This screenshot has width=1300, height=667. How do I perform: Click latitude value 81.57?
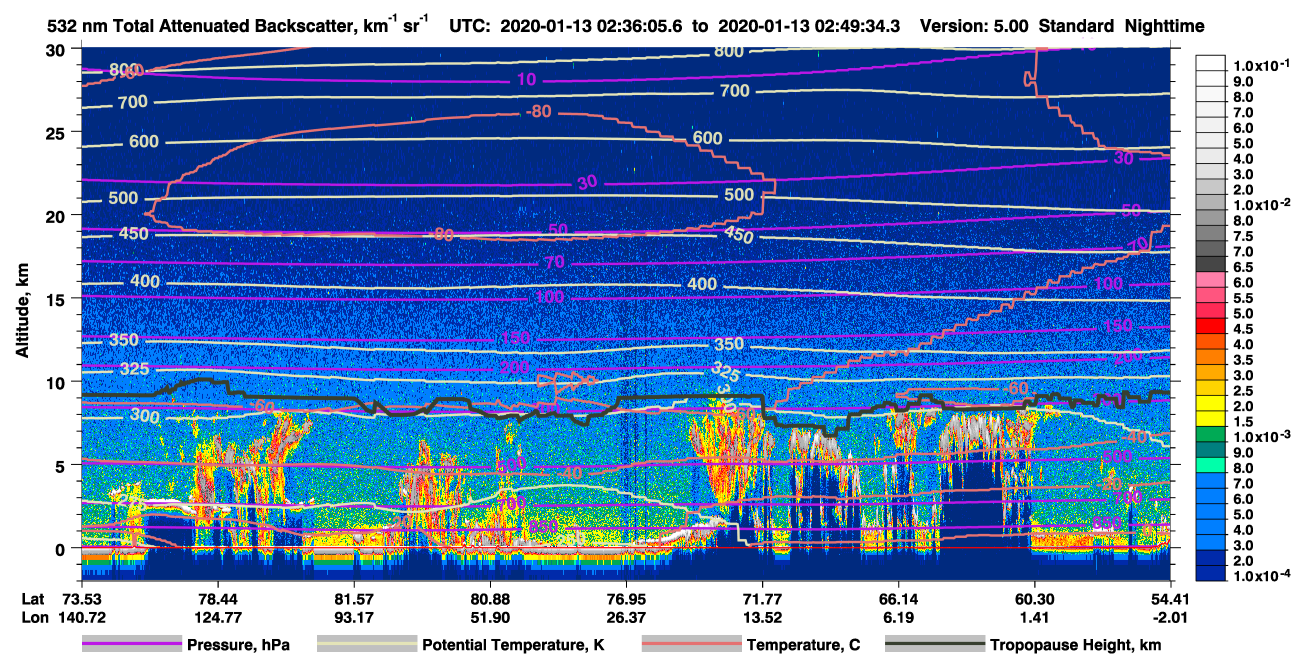click(353, 599)
